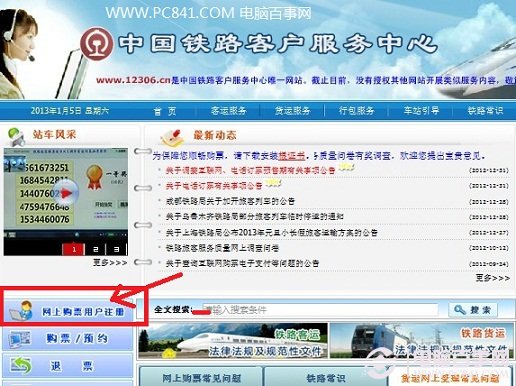516x386 pixels.
Task: Open 关于查询互联网购票电子支付等问题的公告
Action: coord(242,263)
